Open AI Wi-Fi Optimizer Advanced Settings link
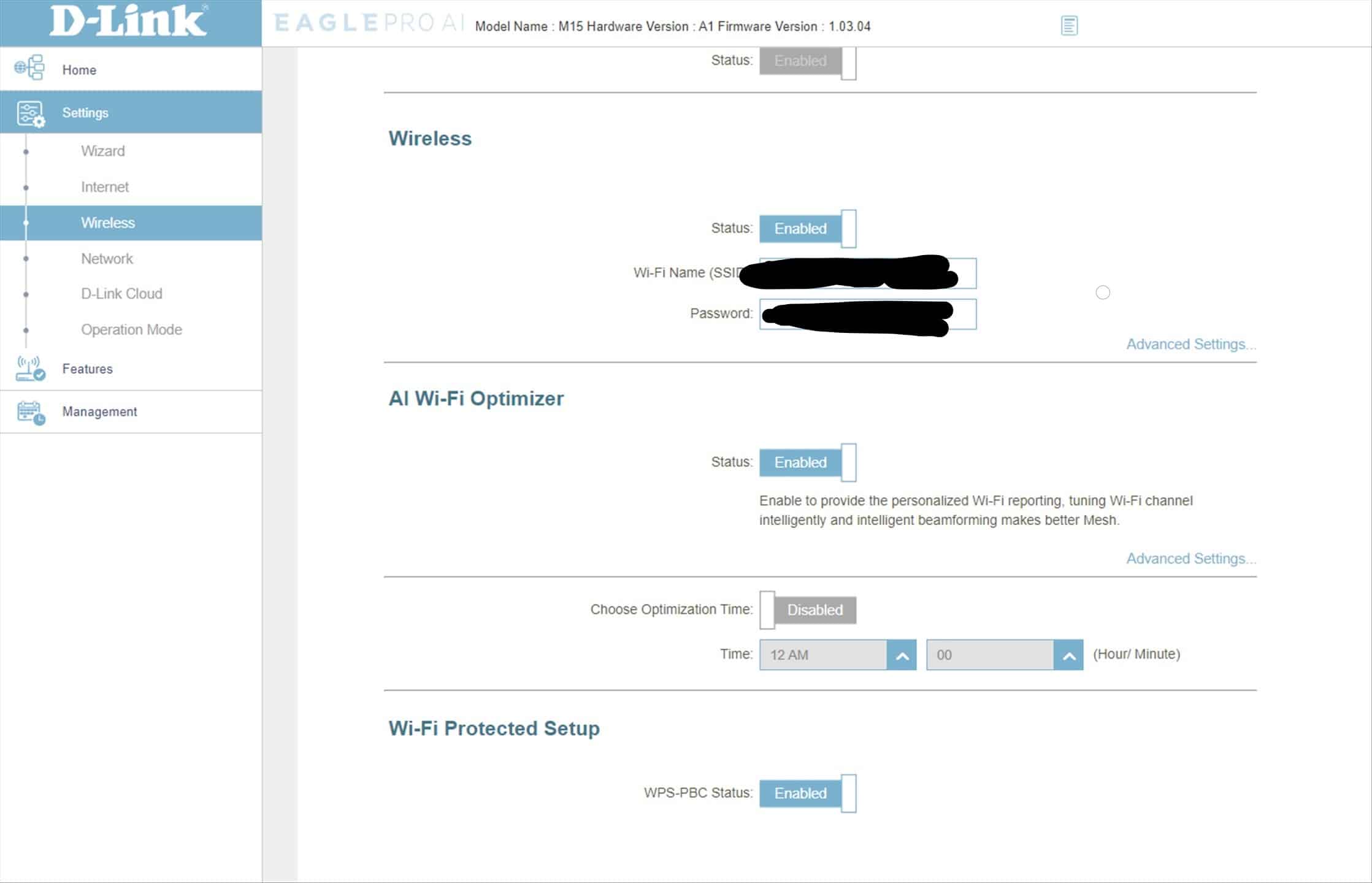 [x=1191, y=559]
